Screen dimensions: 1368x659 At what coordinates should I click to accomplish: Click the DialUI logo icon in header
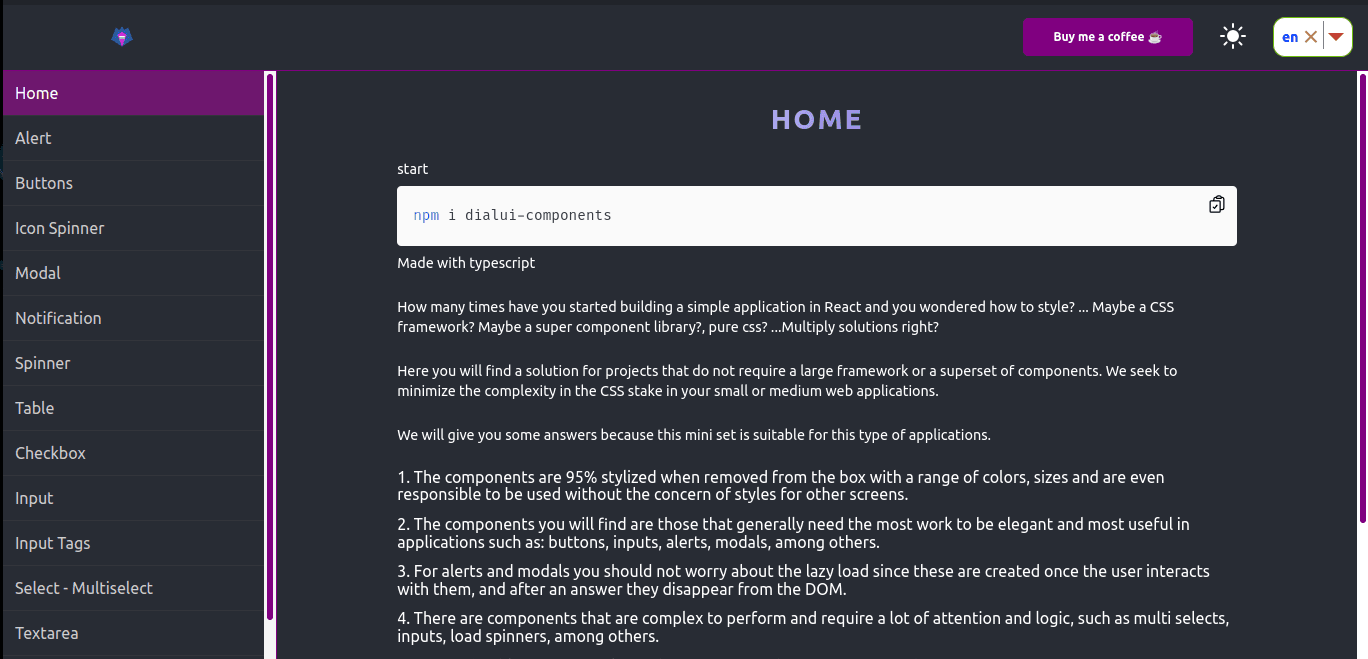click(122, 37)
